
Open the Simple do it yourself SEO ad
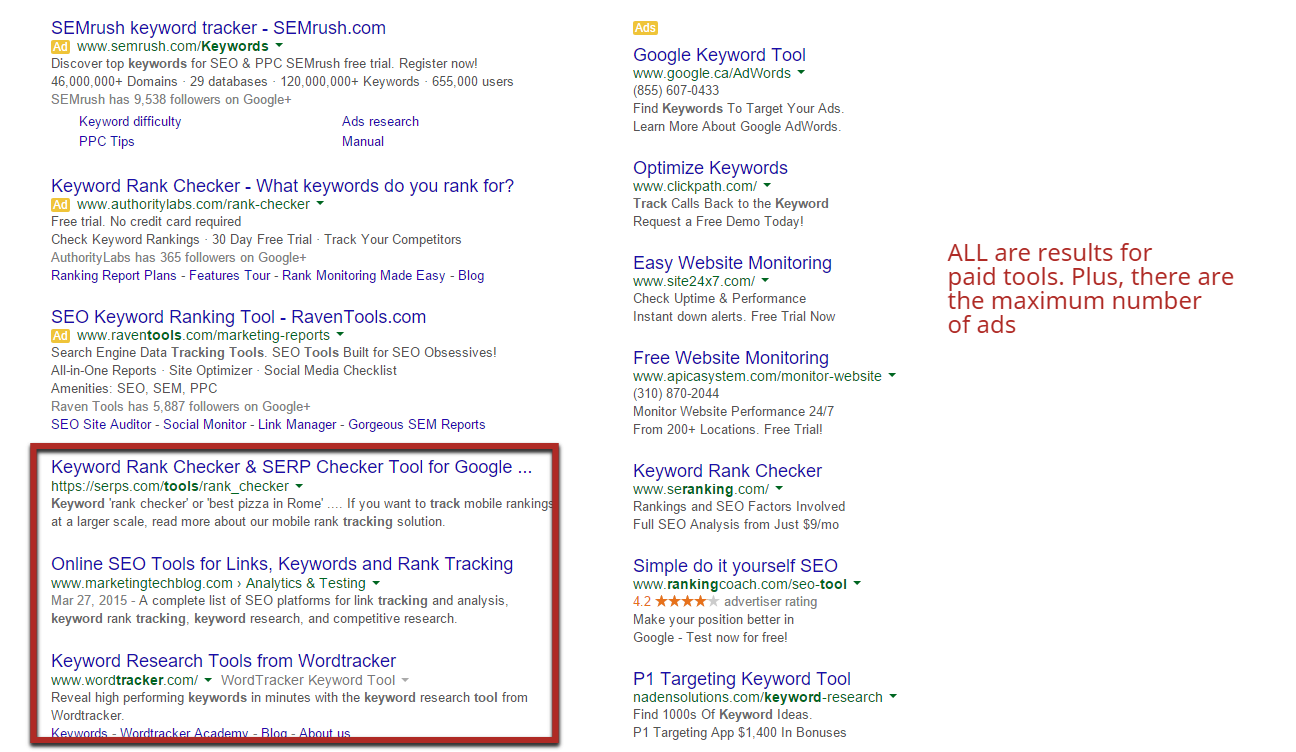tap(735, 566)
